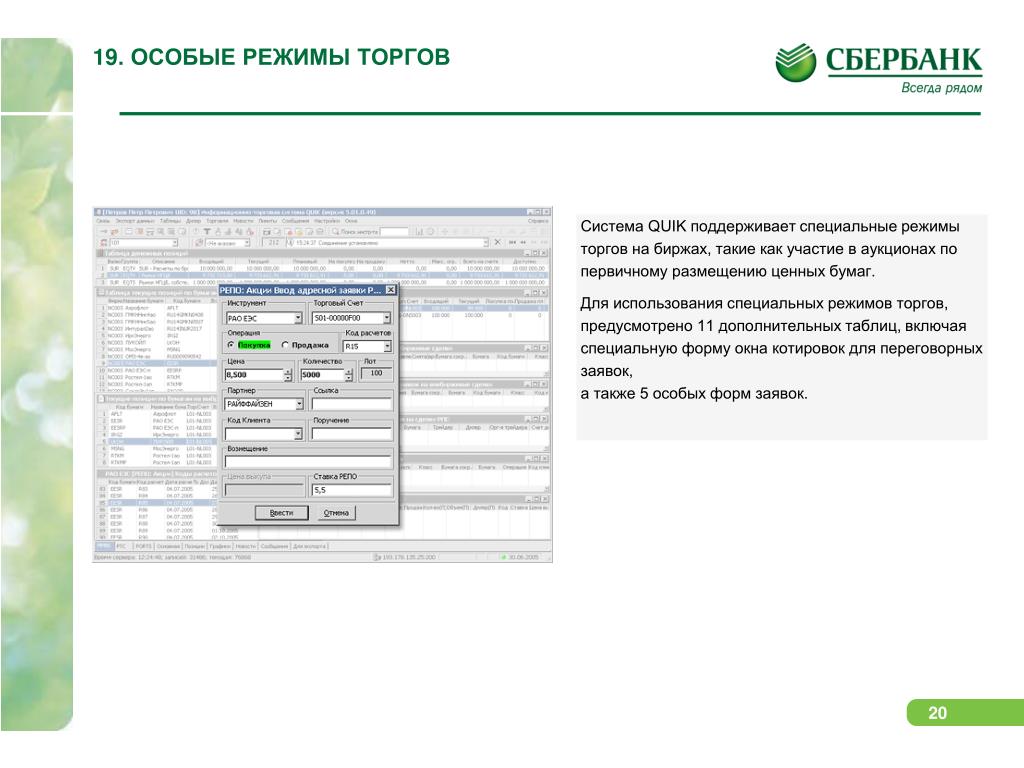Click the Количество field showing 5000
This screenshot has height=768, width=1024.
[322, 375]
